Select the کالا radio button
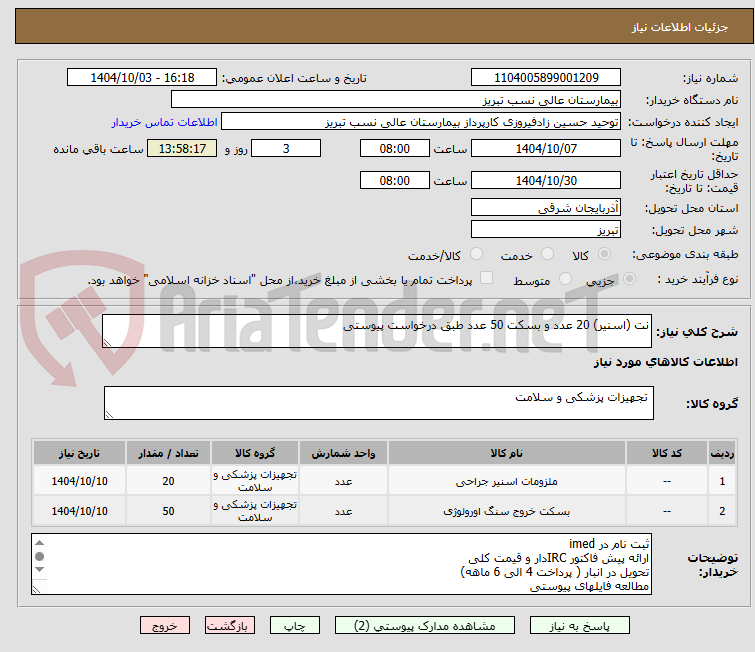This screenshot has height=652, width=755. [x=604, y=254]
